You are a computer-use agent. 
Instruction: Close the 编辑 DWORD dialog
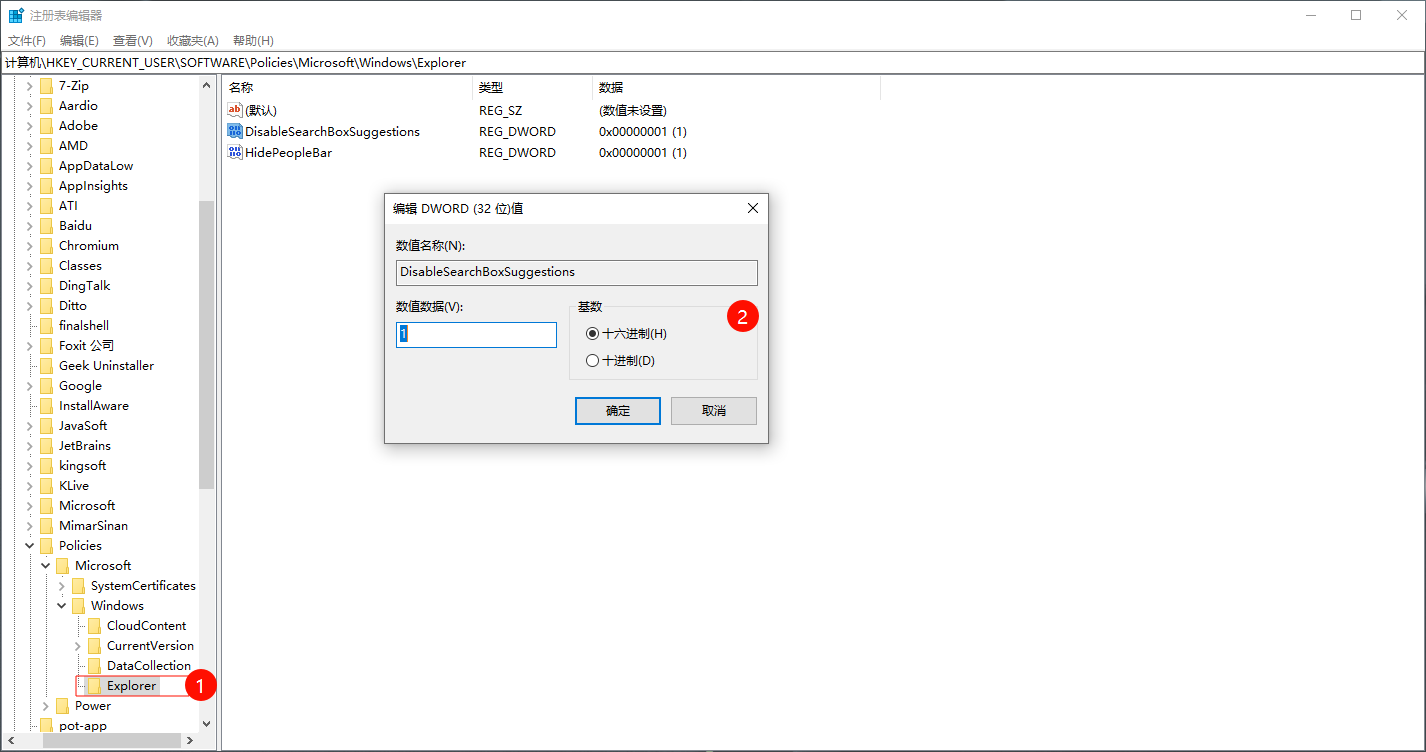(x=752, y=208)
